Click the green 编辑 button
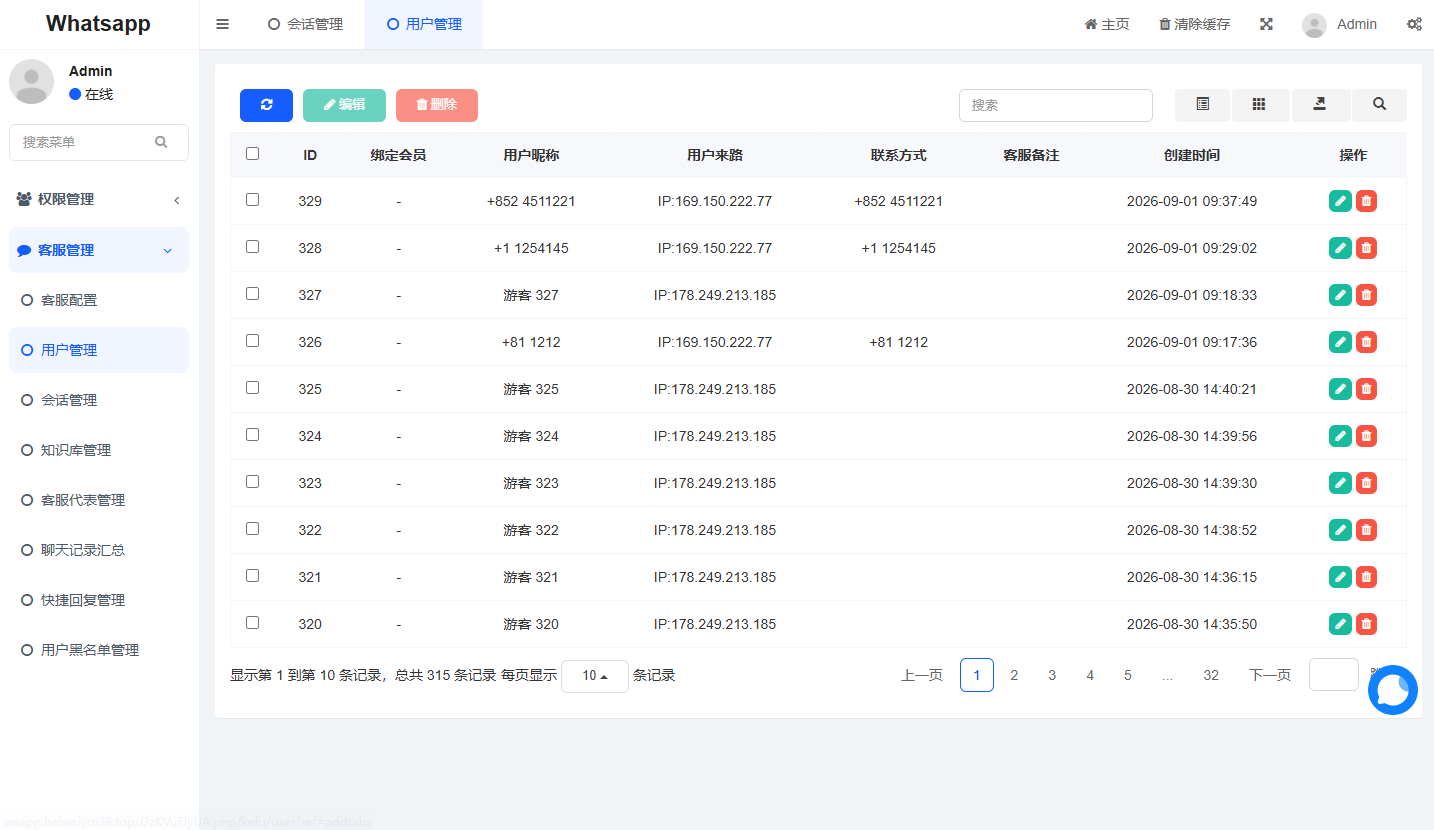 [x=344, y=105]
